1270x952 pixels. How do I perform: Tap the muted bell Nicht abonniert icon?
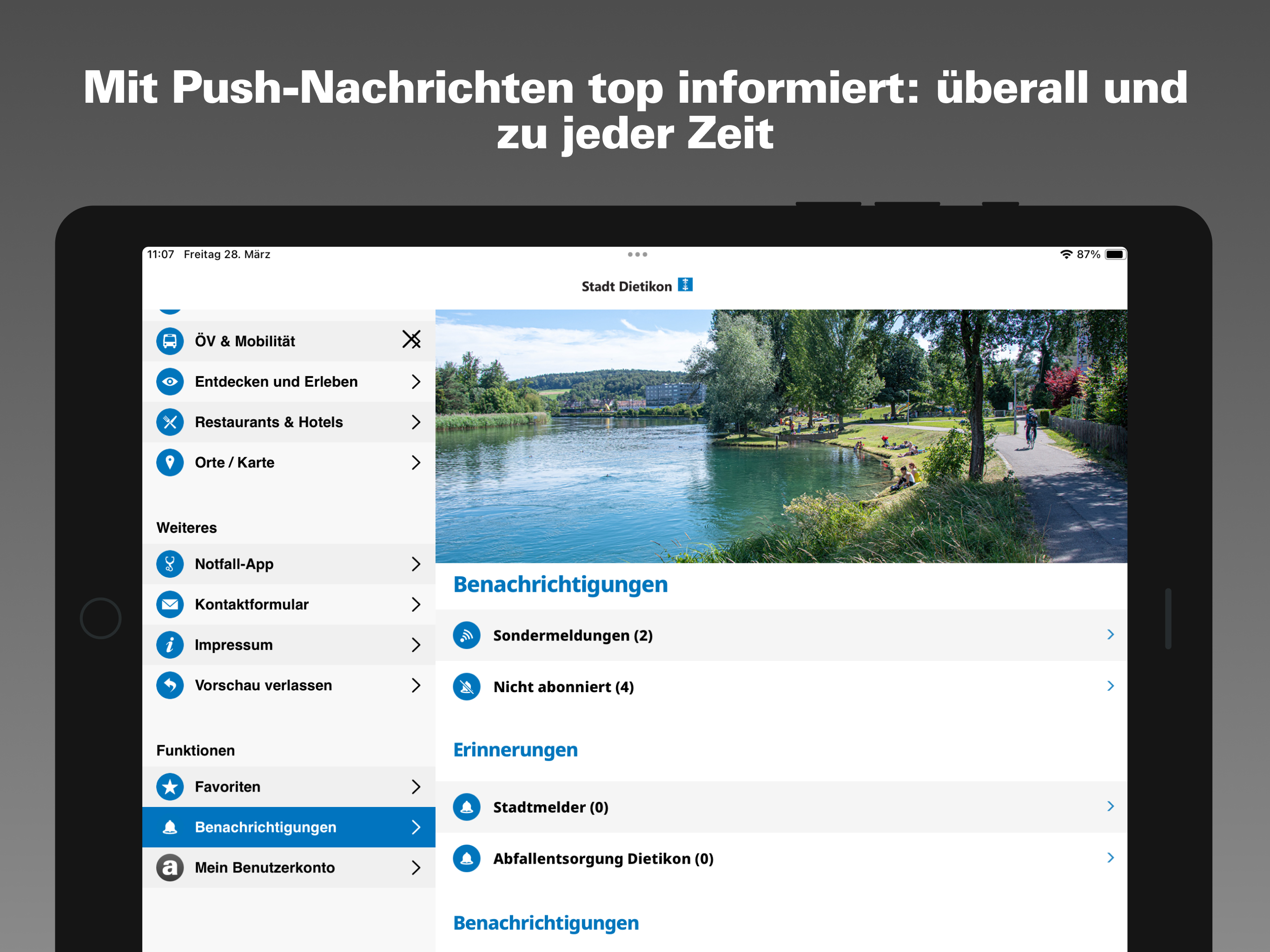[467, 687]
